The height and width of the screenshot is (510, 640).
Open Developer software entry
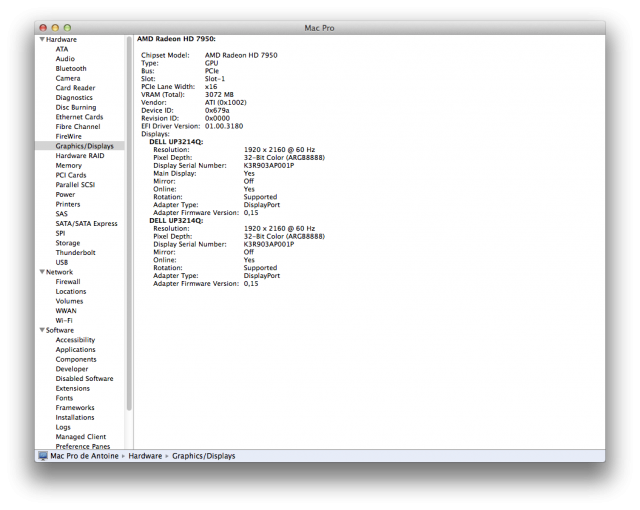tap(72, 369)
